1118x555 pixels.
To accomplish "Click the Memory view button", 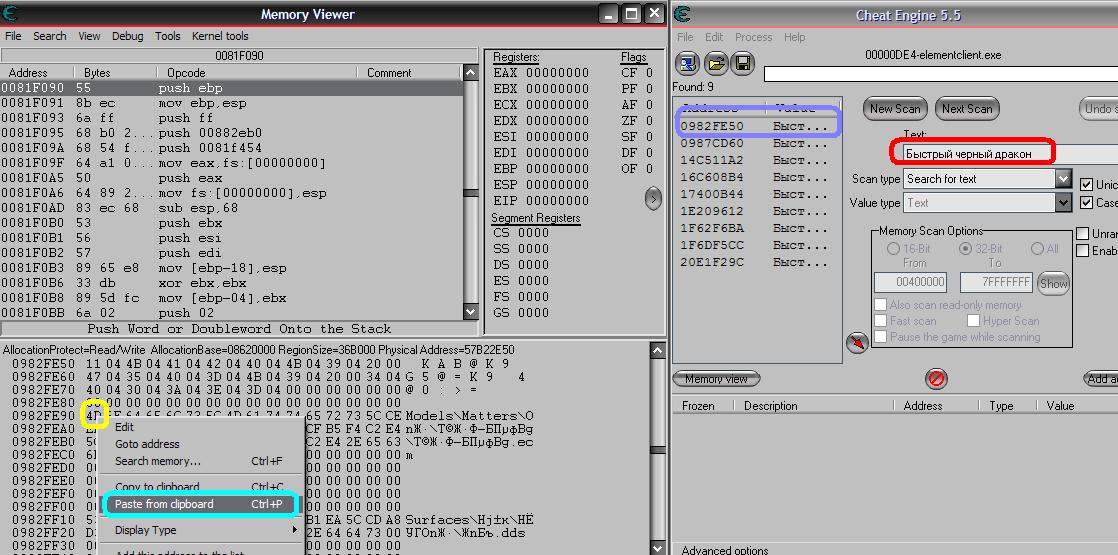I will (716, 379).
